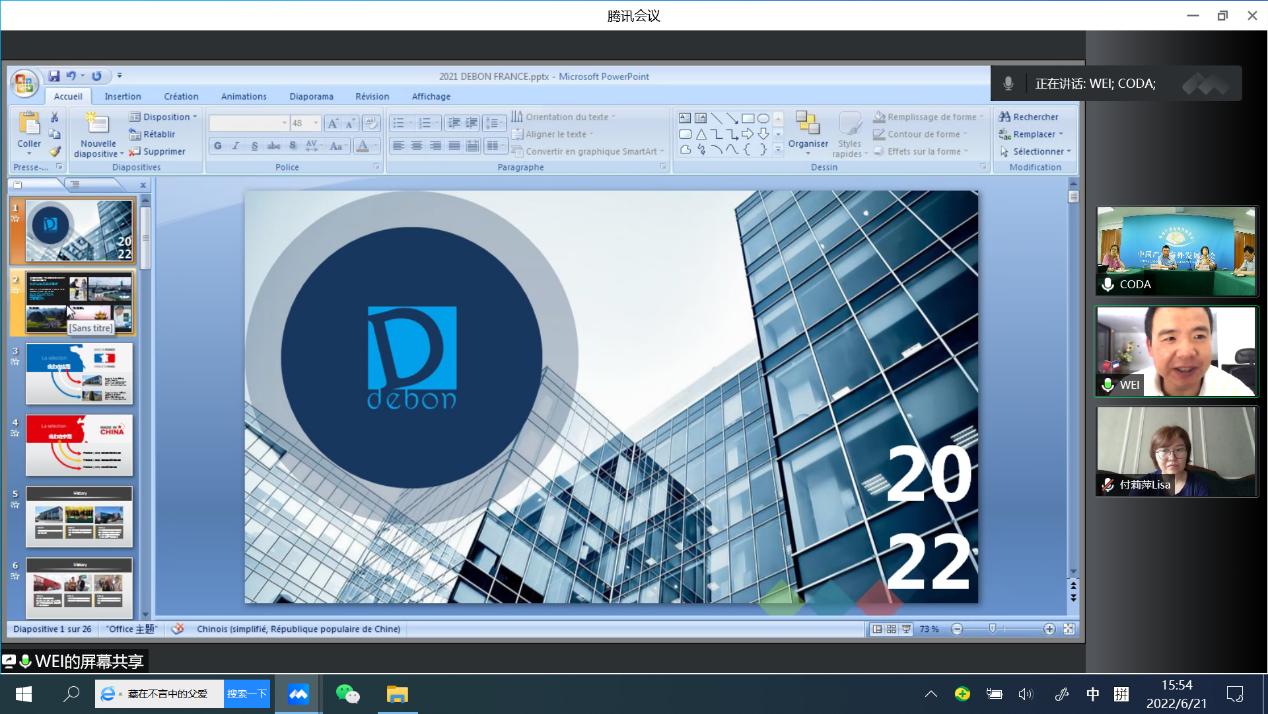Open the Paragraphe dialog launcher
This screenshot has height=714, width=1268.
(x=663, y=167)
